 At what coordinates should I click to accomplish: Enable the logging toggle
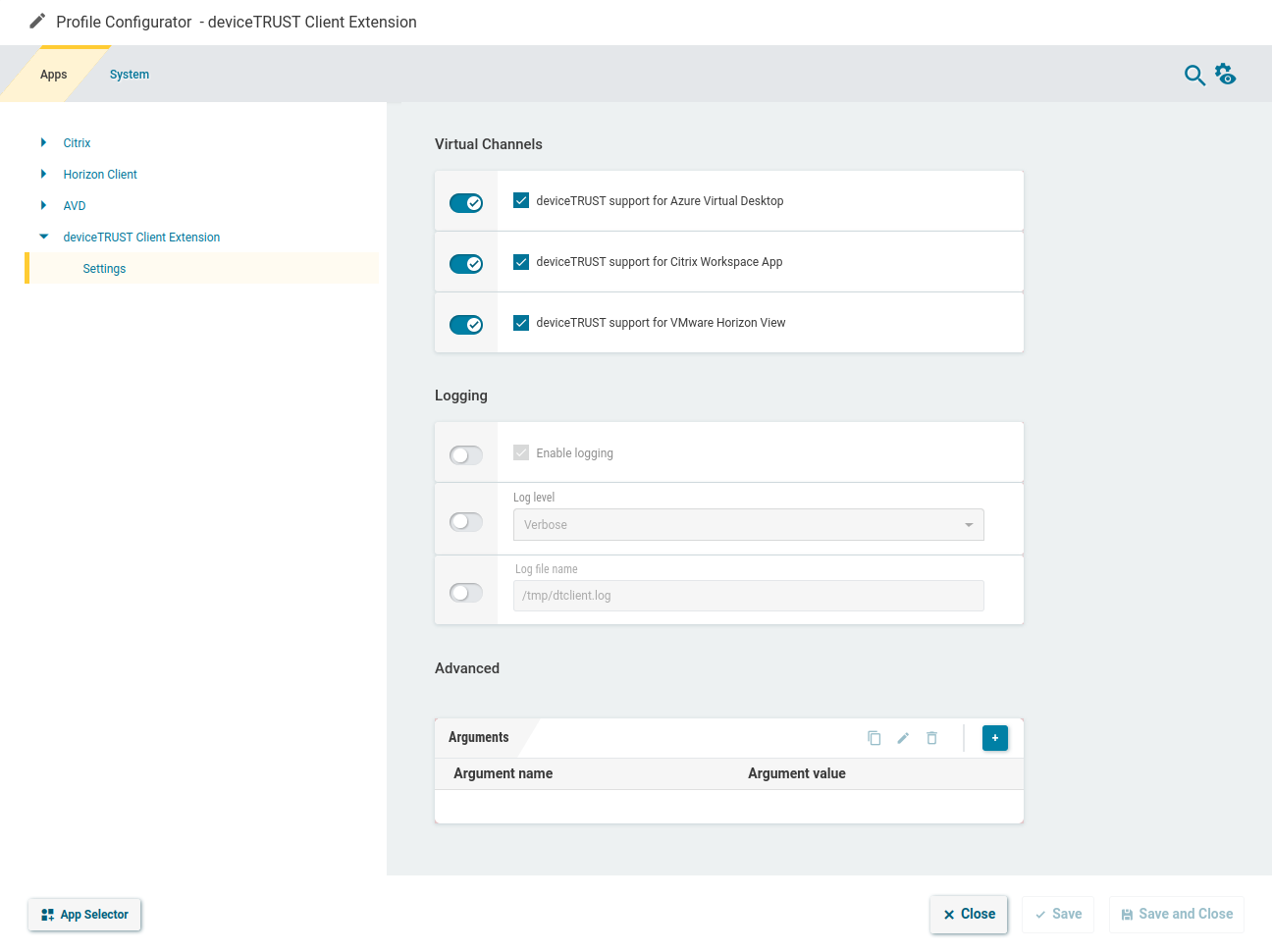tap(466, 454)
